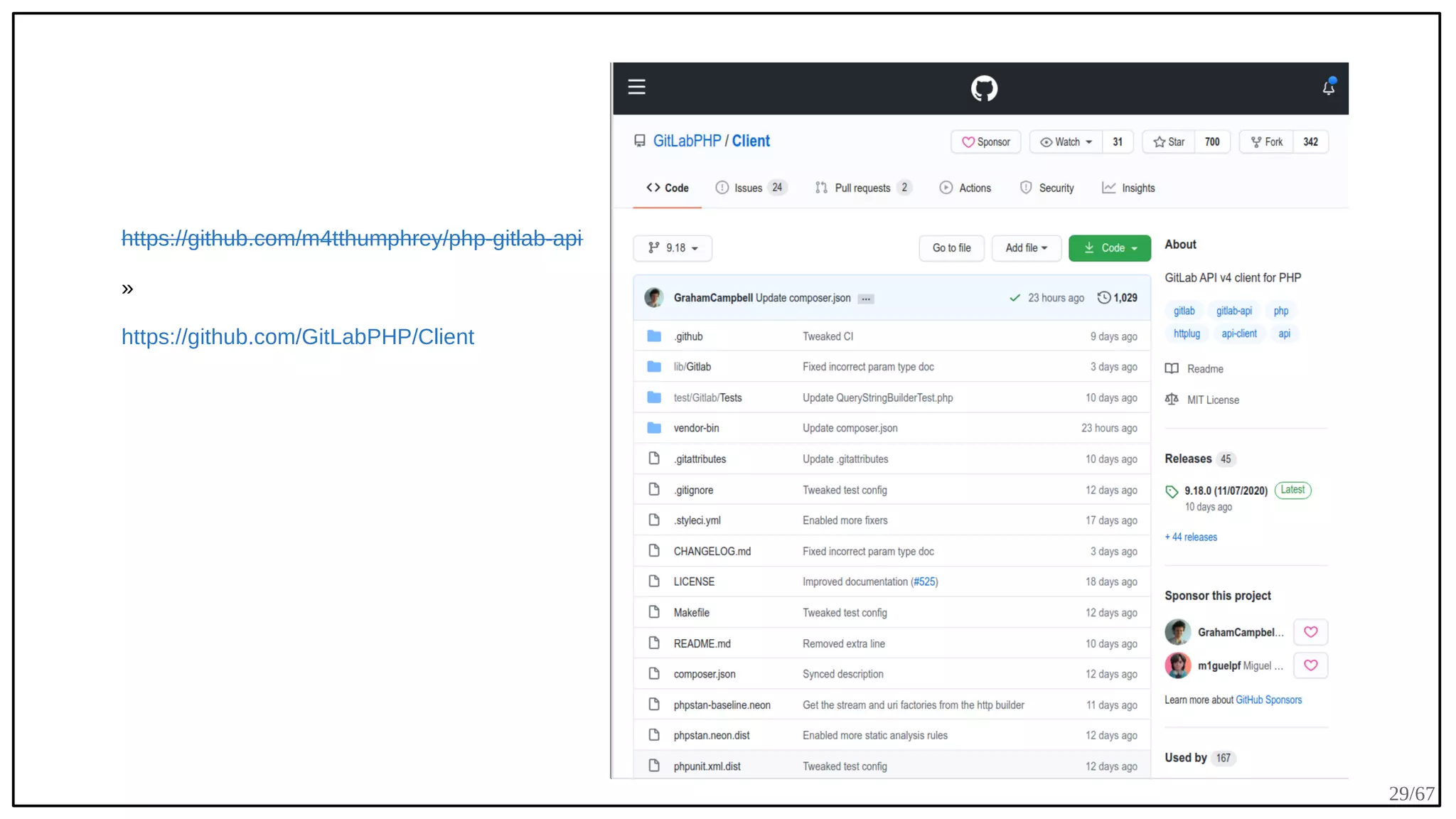Click the vendor-bin folder icon
The width and height of the screenshot is (1456, 819).
(654, 428)
